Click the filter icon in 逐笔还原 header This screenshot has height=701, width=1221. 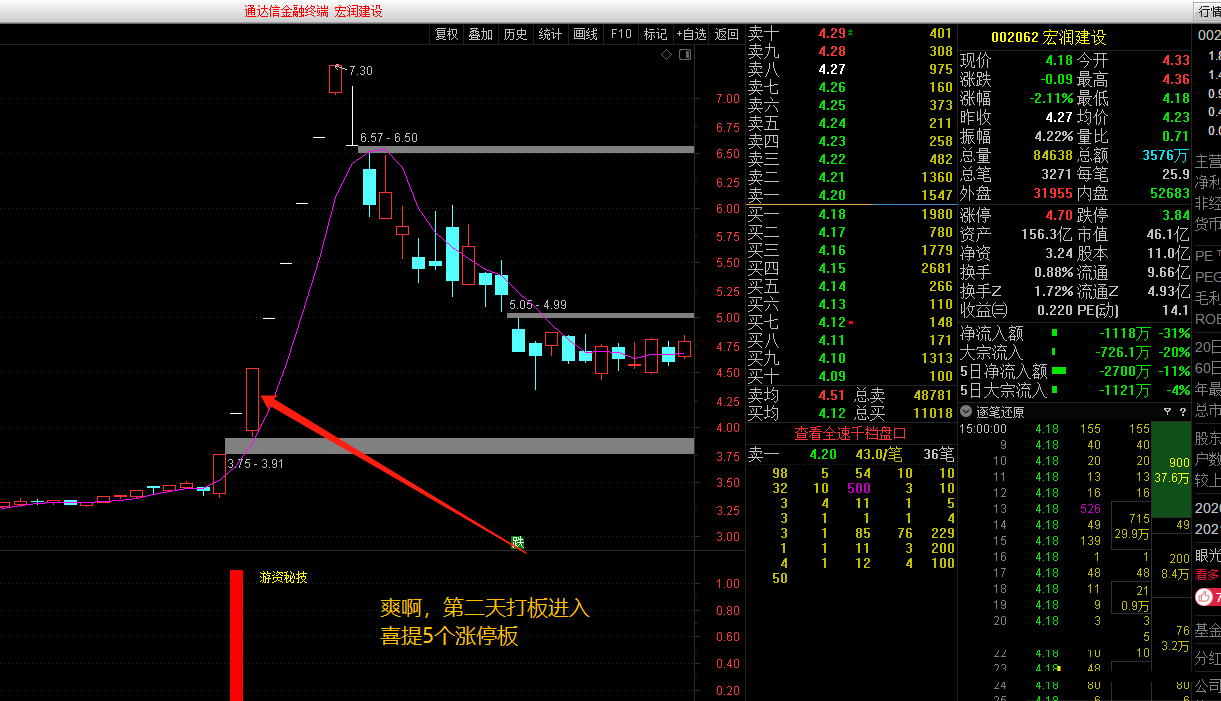coord(1167,412)
